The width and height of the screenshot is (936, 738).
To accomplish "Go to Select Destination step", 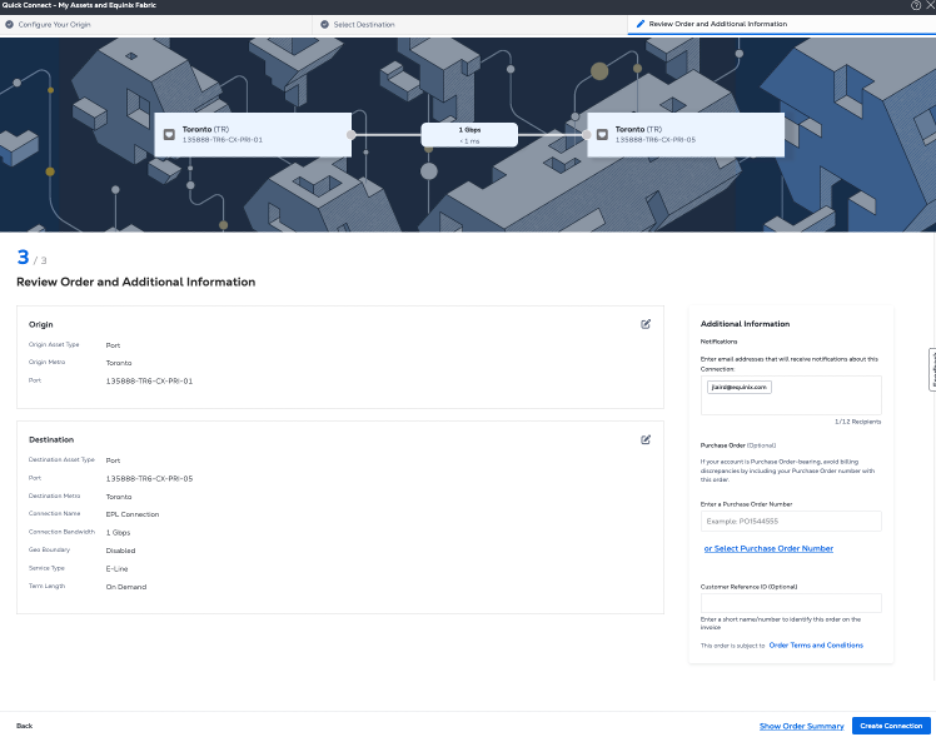I will [x=364, y=24].
